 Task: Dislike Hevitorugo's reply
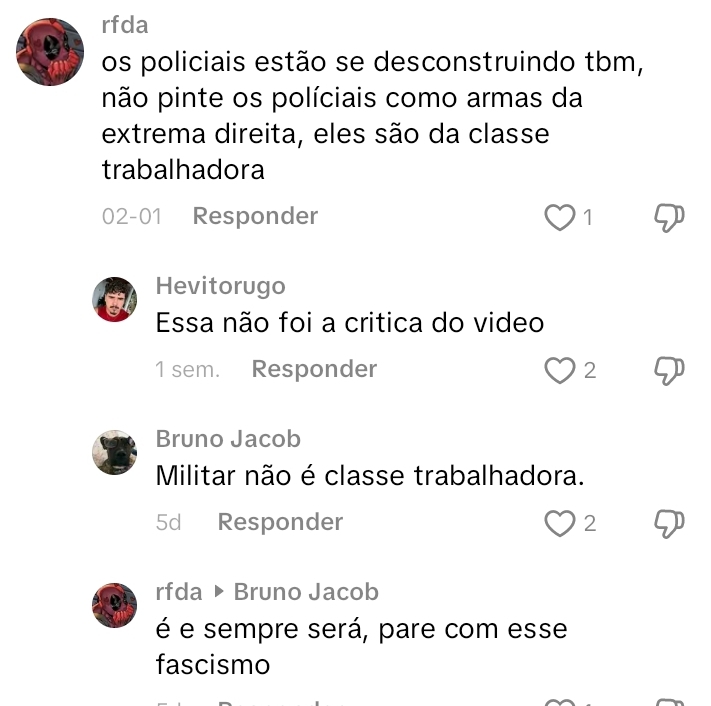(x=669, y=370)
